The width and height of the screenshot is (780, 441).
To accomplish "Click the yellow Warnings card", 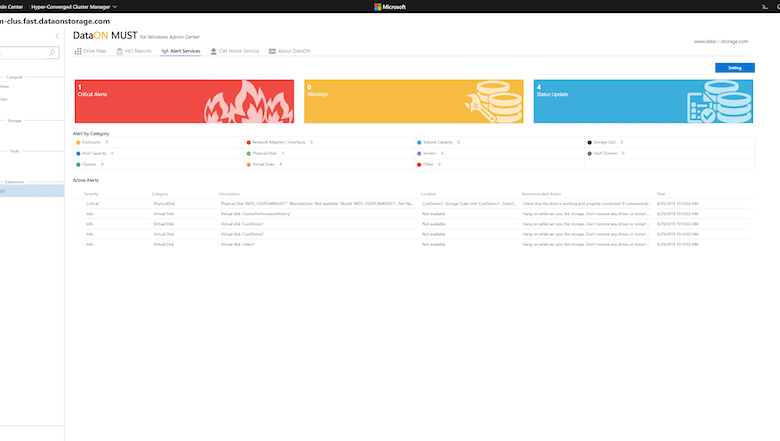I will click(413, 101).
